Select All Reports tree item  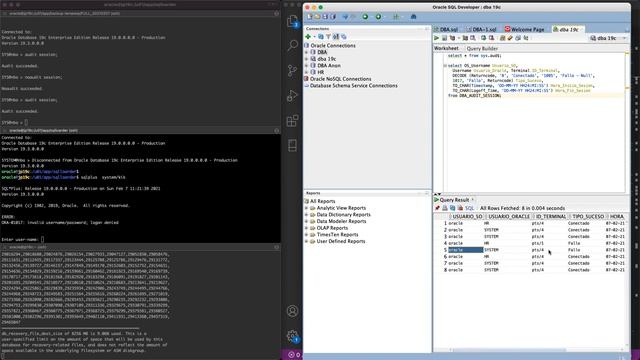tap(320, 201)
